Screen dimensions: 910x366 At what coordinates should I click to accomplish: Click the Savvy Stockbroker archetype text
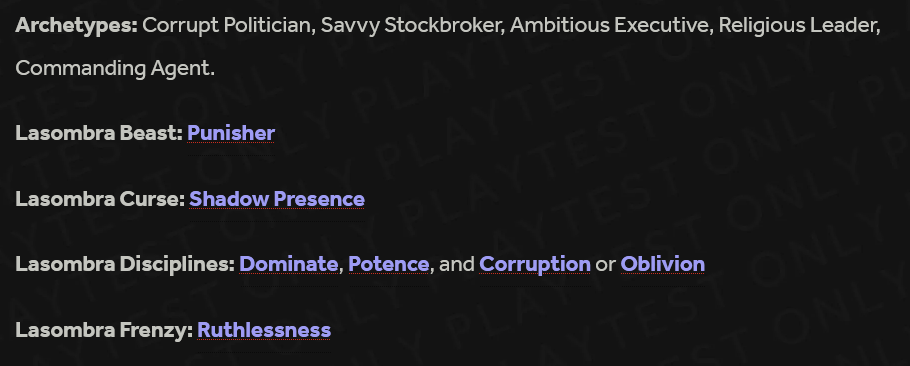click(413, 26)
